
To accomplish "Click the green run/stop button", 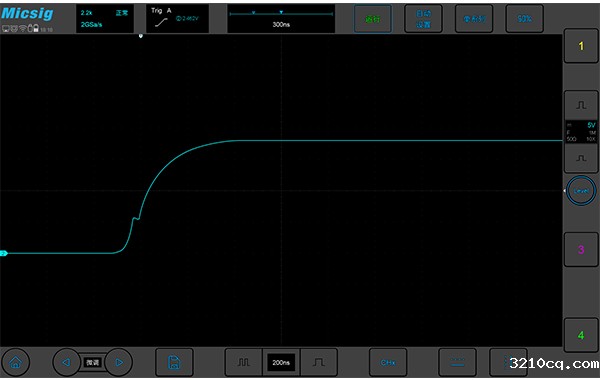I will [373, 19].
